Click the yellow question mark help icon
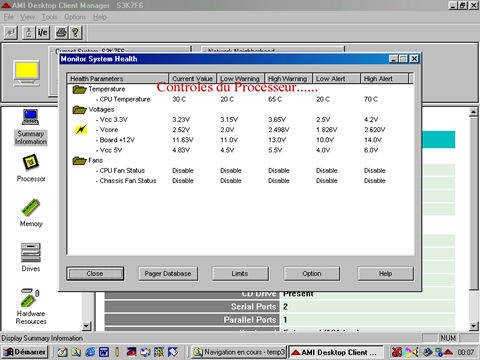This screenshot has width=480, height=360. (x=75, y=32)
